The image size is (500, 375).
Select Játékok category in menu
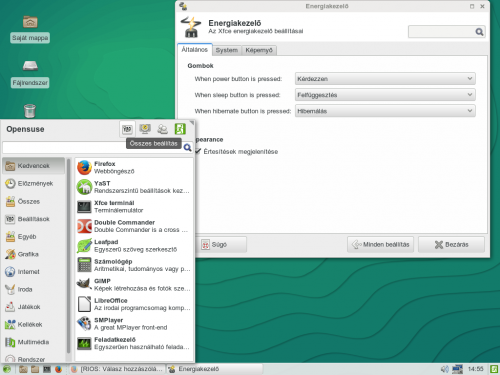pos(34,307)
